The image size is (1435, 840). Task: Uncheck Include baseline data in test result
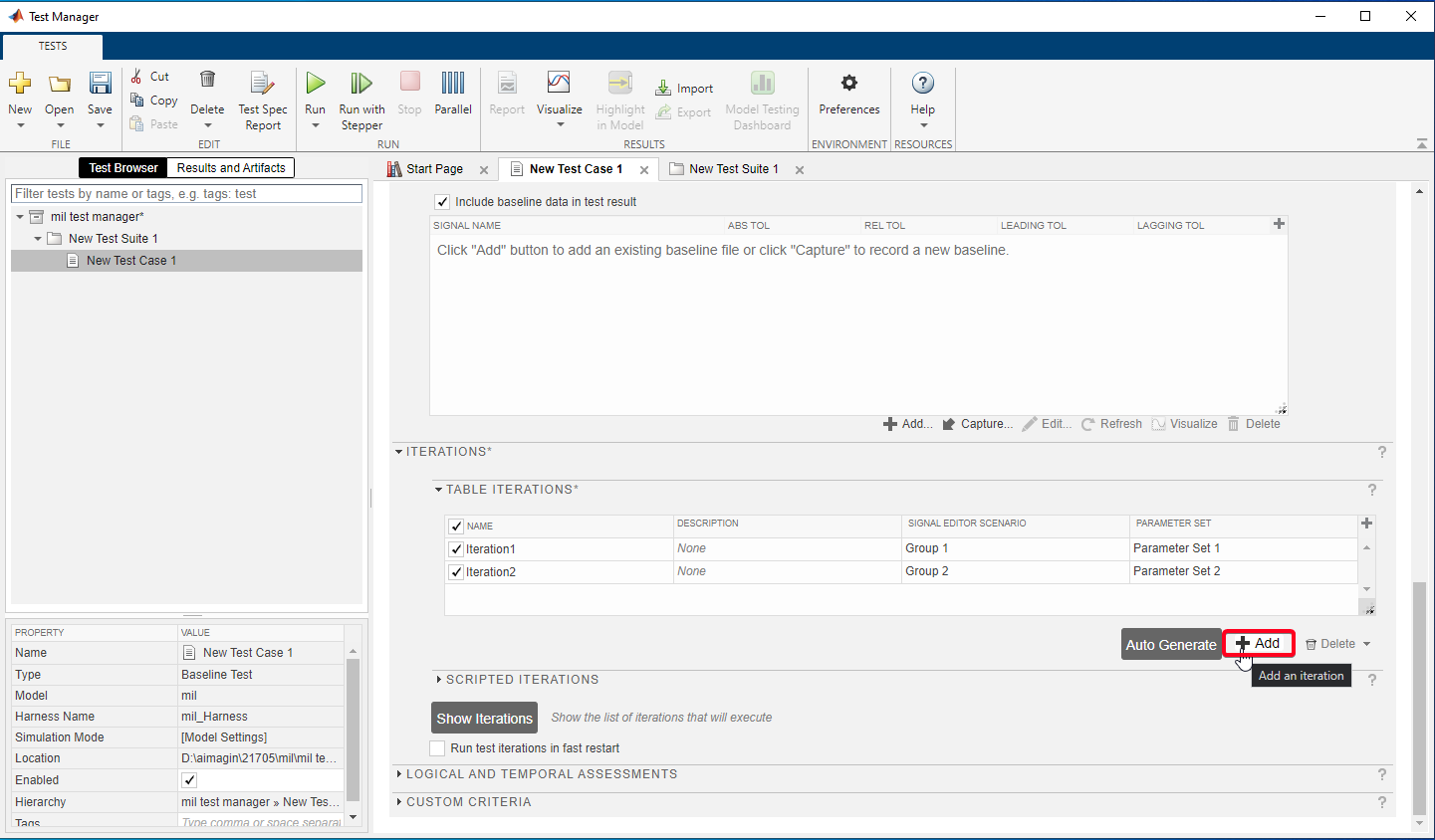[x=442, y=202]
